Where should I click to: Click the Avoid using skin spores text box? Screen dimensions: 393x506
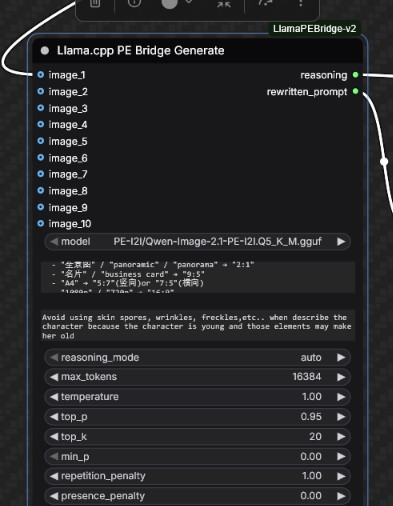click(198, 326)
